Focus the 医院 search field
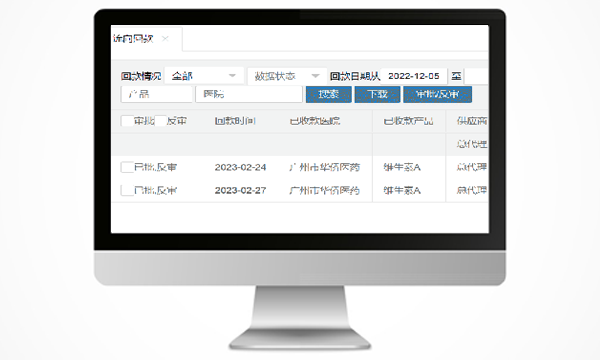This screenshot has width=600, height=360. (249, 94)
